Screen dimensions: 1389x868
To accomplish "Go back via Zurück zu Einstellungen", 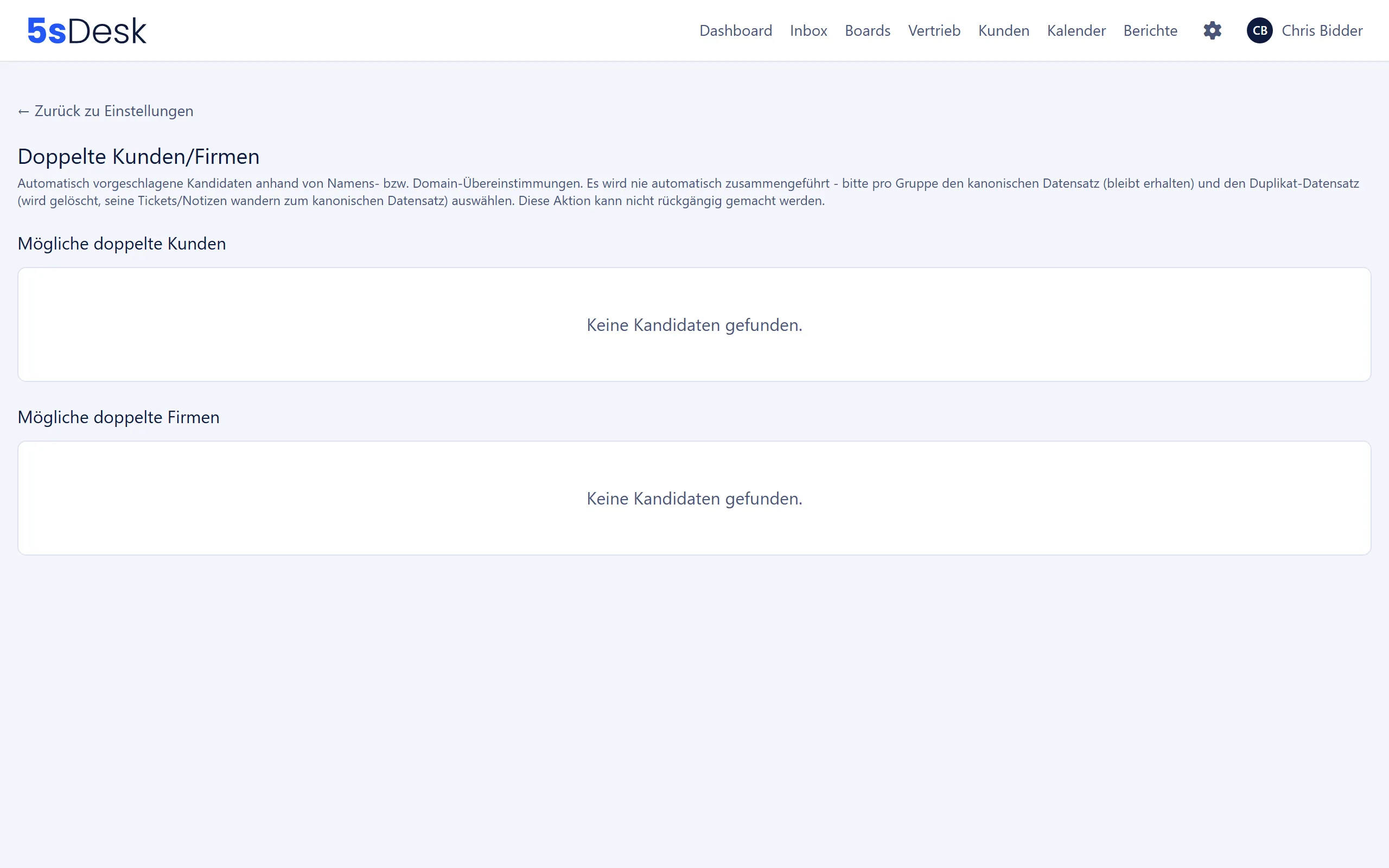I will pyautogui.click(x=106, y=111).
